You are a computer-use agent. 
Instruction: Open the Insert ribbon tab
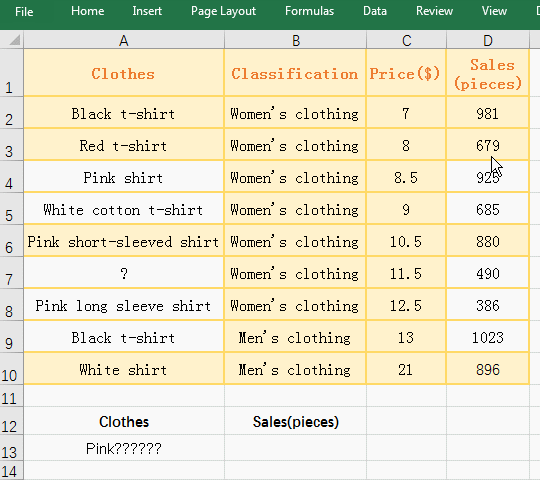pos(147,11)
